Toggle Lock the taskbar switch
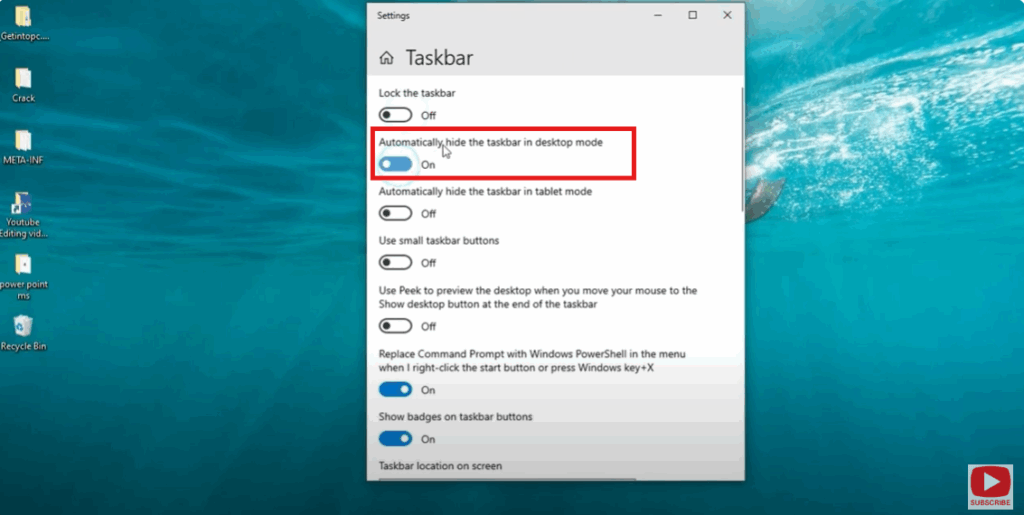This screenshot has height=515, width=1024. (x=396, y=116)
